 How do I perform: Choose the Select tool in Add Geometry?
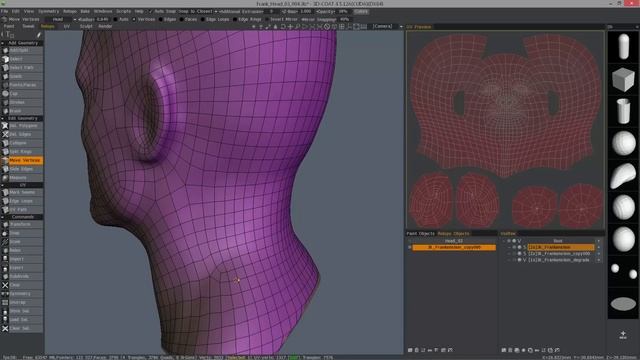pyautogui.click(x=22, y=59)
